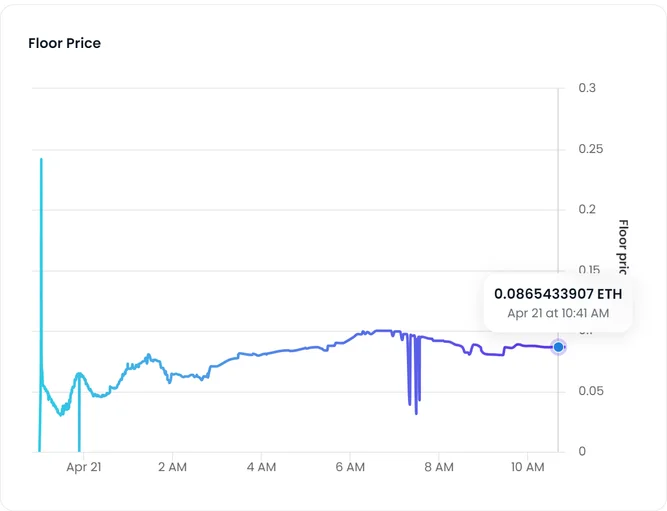Click the tall cyan spike peak near 0.25
The image size is (667, 511).
[41, 160]
